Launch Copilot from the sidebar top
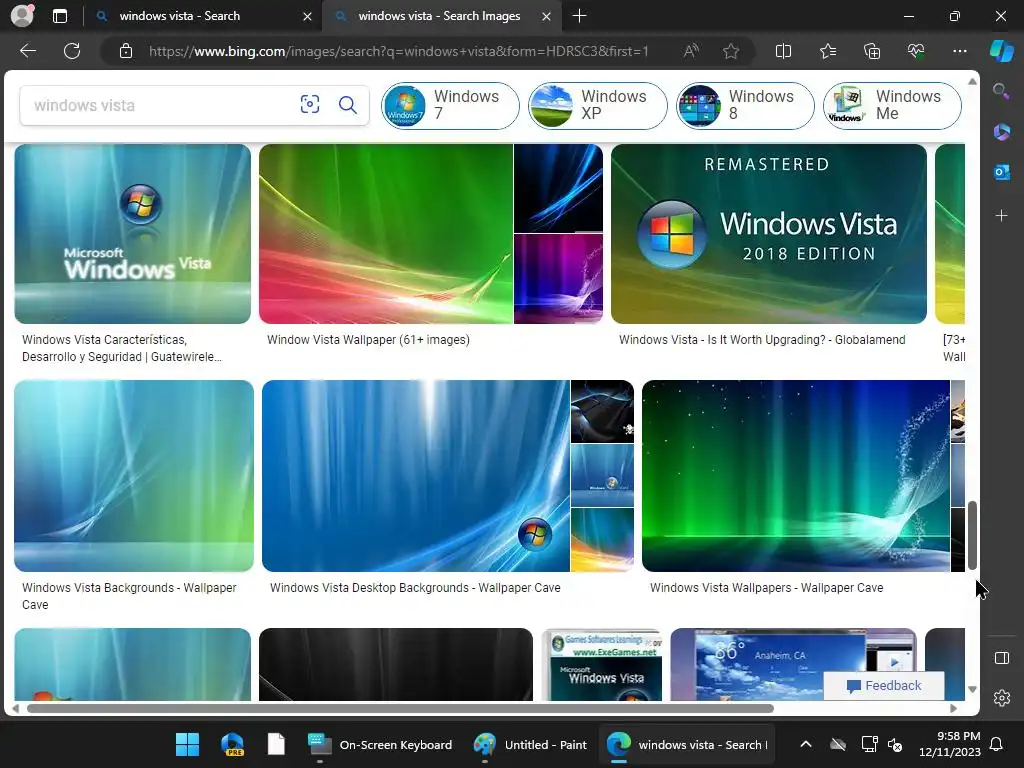This screenshot has height=768, width=1024. 1001,51
